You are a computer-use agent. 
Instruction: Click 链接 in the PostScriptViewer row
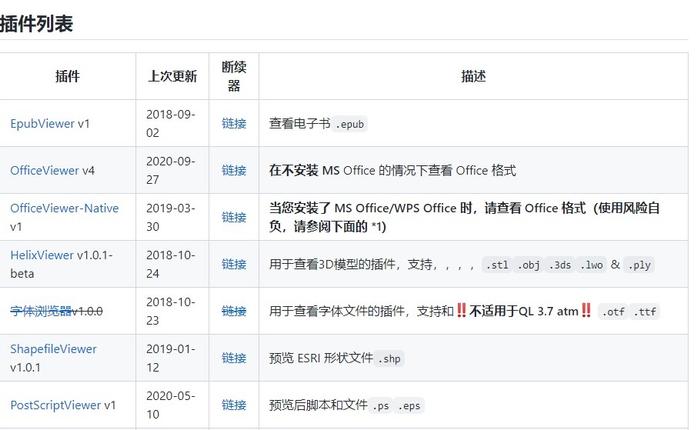tap(234, 405)
